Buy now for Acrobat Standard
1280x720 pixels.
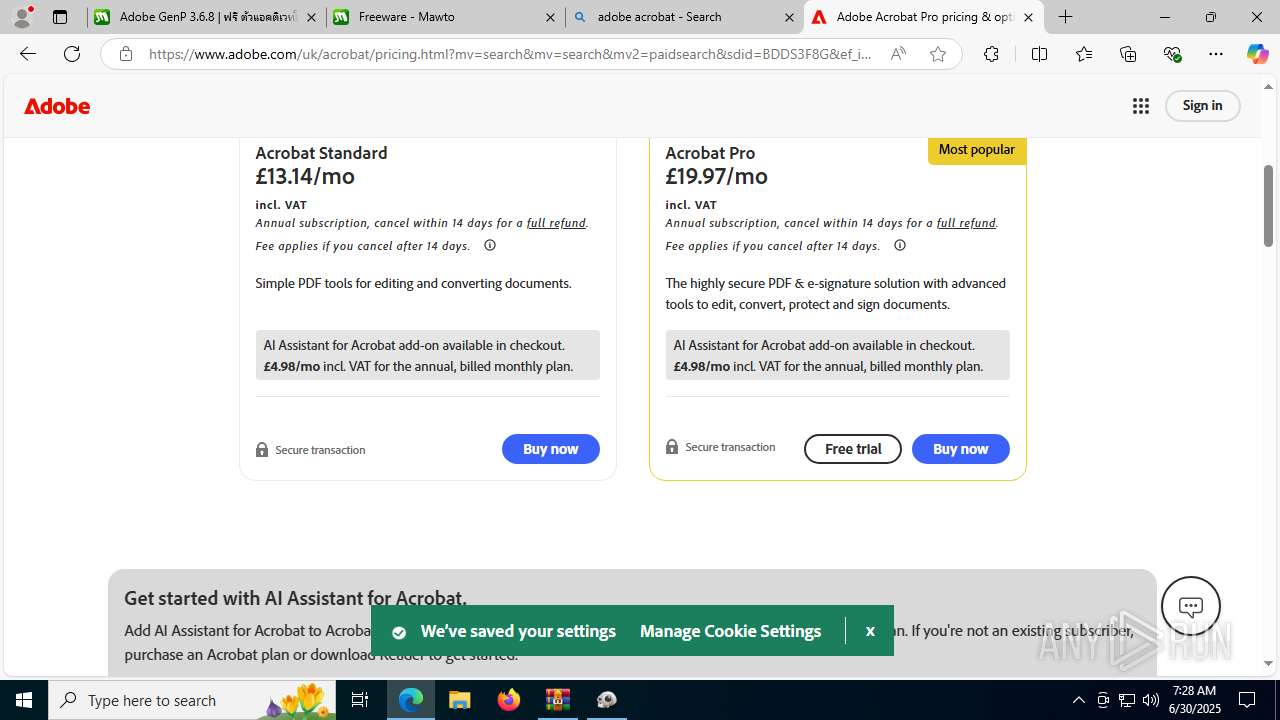pos(551,449)
